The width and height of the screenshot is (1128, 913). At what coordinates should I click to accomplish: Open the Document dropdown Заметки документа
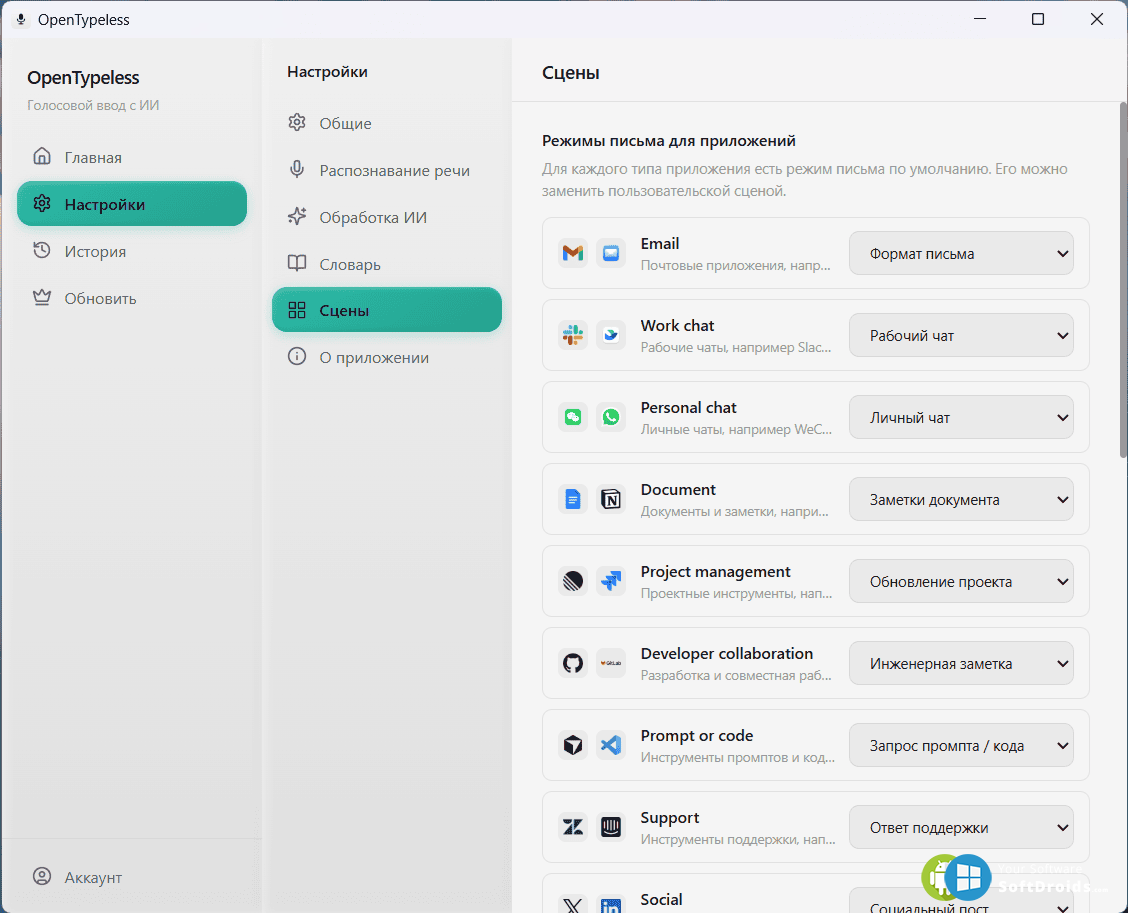pos(961,499)
